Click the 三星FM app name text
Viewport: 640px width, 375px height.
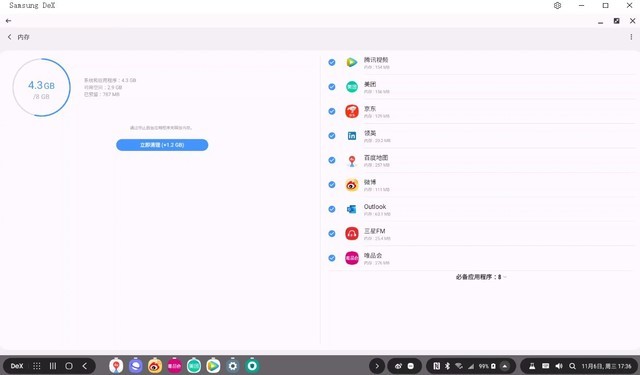tap(374, 231)
